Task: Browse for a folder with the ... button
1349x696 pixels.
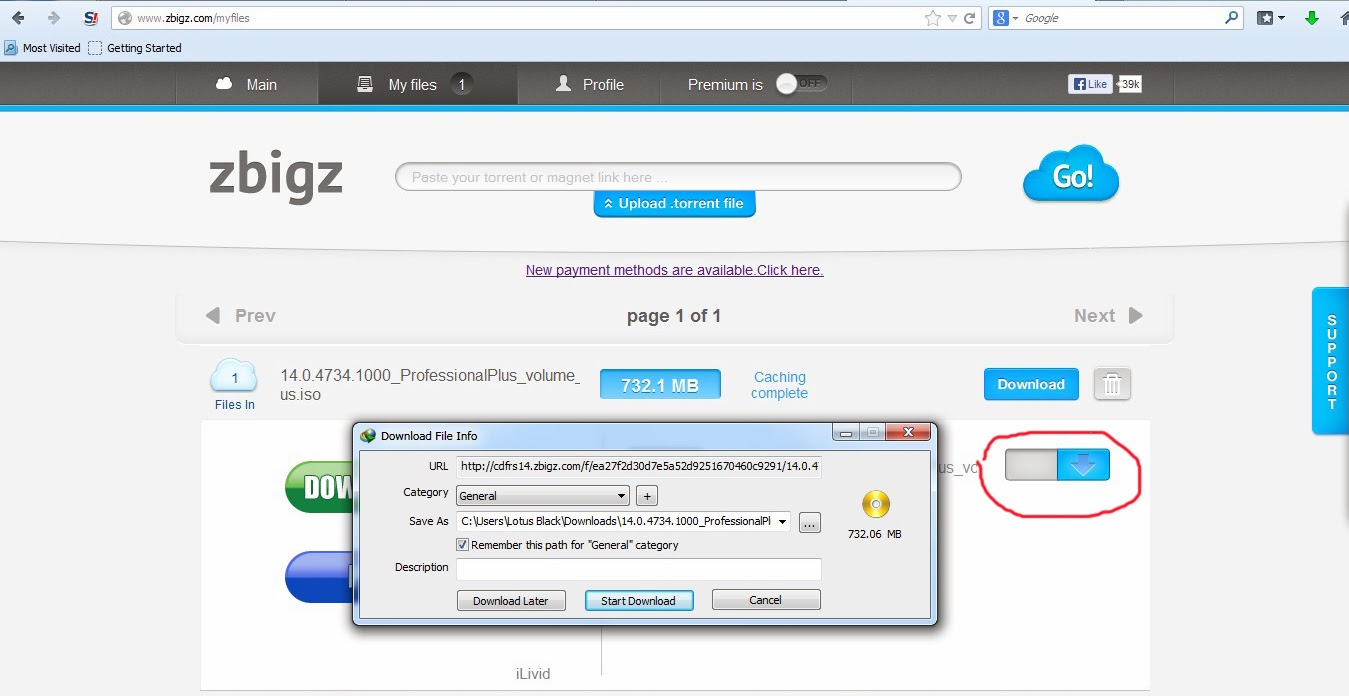Action: 810,522
